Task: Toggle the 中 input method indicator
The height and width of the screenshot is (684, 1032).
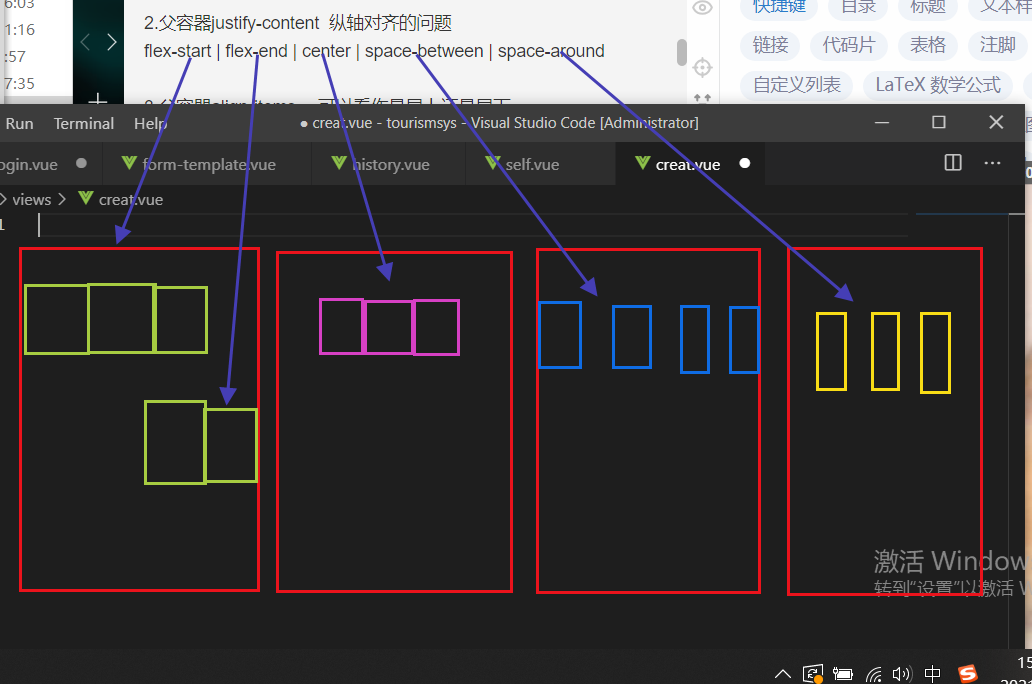Action: [933, 673]
